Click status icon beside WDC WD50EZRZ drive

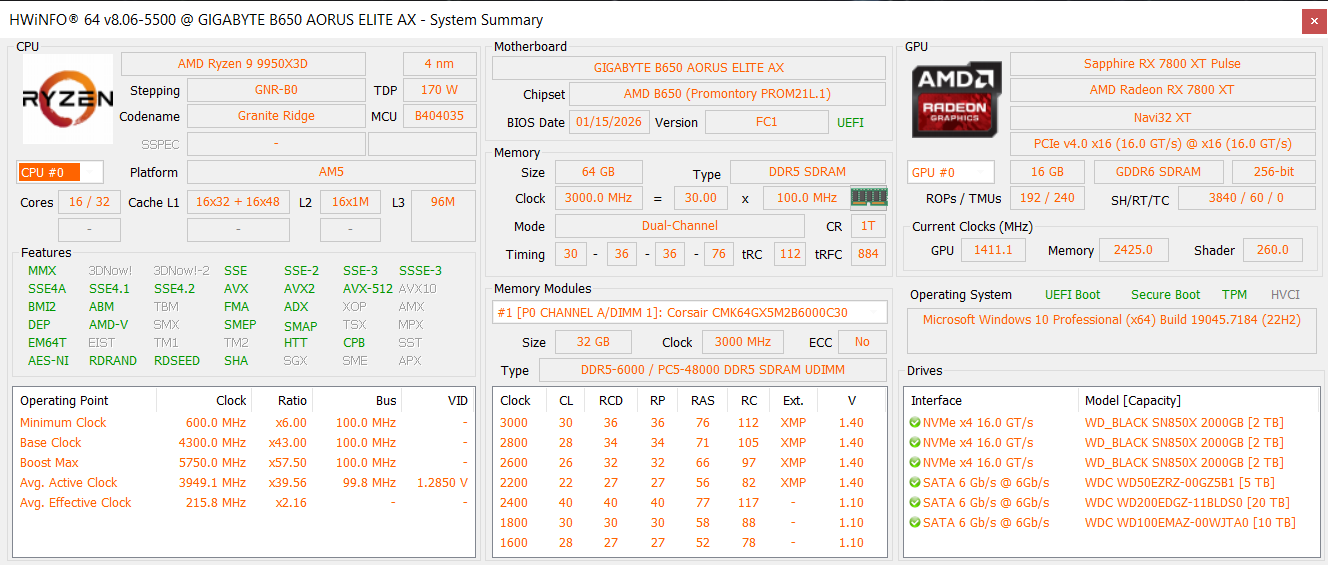pos(915,483)
